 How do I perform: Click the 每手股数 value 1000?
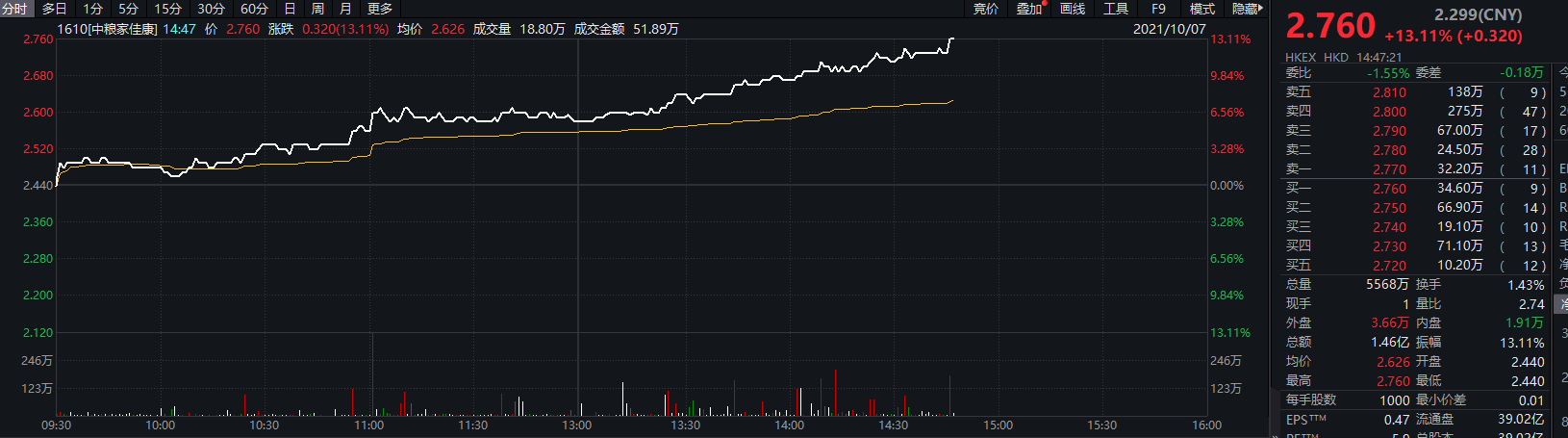(x=1395, y=400)
